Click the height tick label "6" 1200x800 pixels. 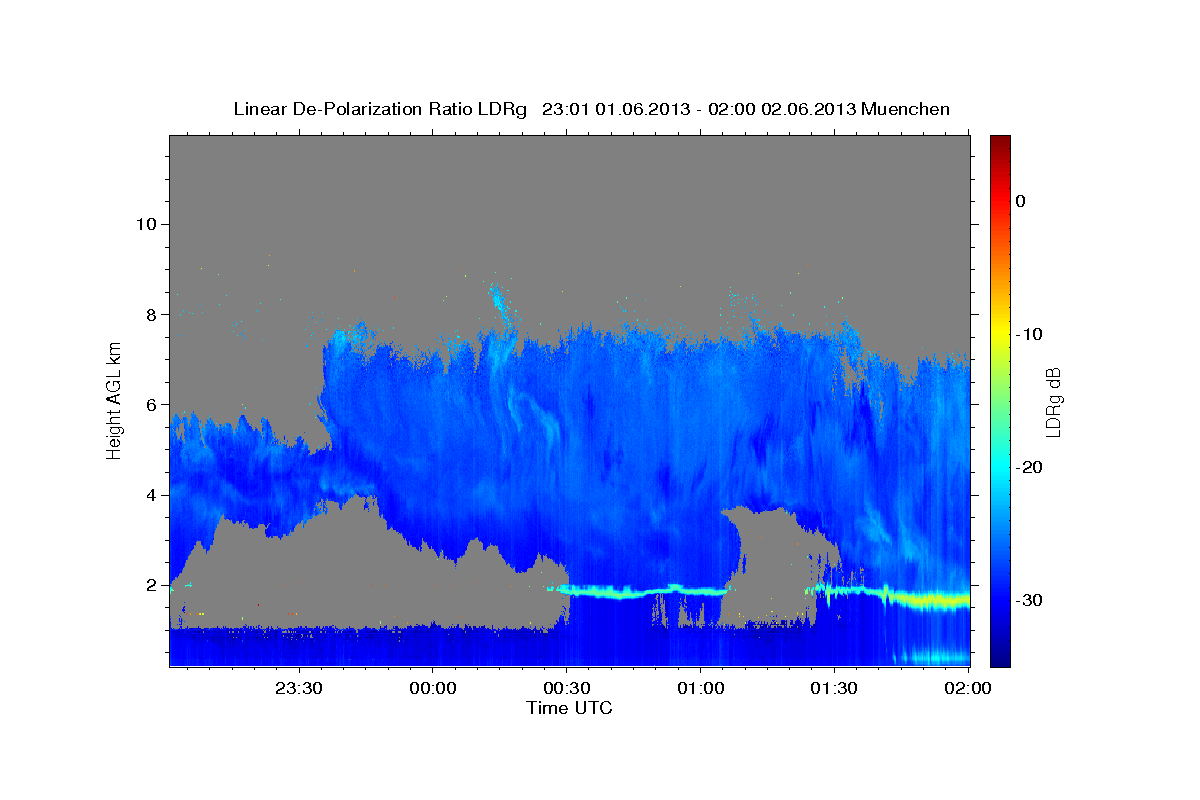coord(151,405)
